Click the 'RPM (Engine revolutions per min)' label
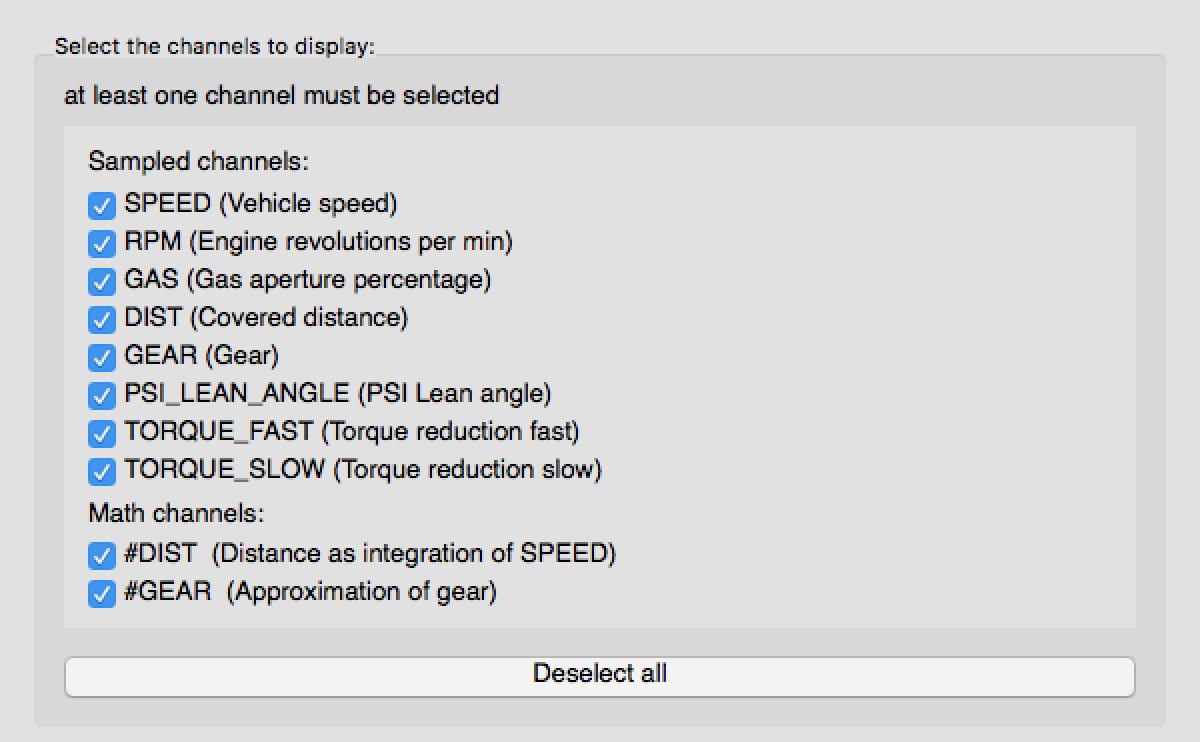Screen dimensions: 1200x742 click(318, 242)
